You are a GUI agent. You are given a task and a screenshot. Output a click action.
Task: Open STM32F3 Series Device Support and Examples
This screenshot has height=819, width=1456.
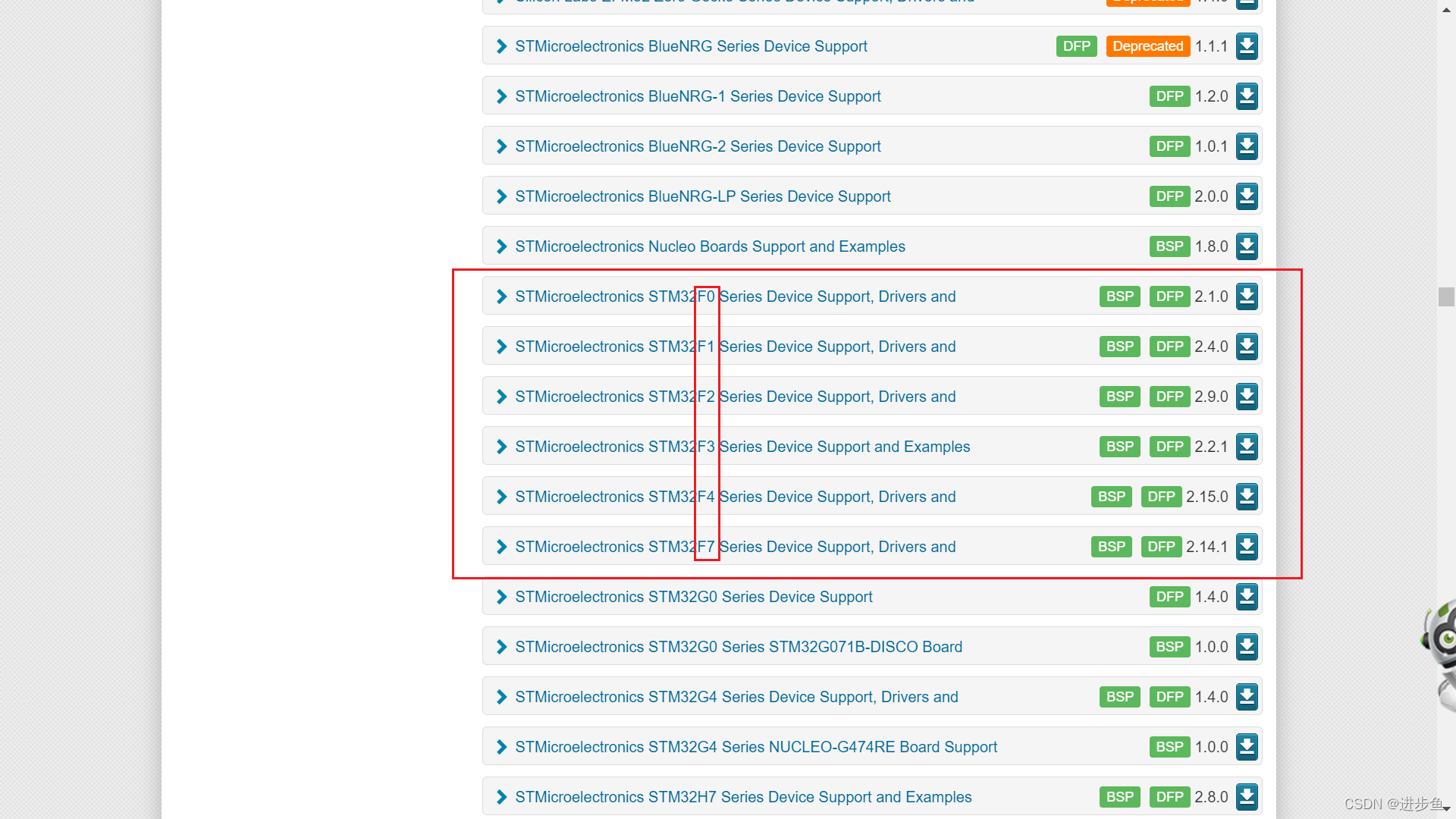coord(742,447)
